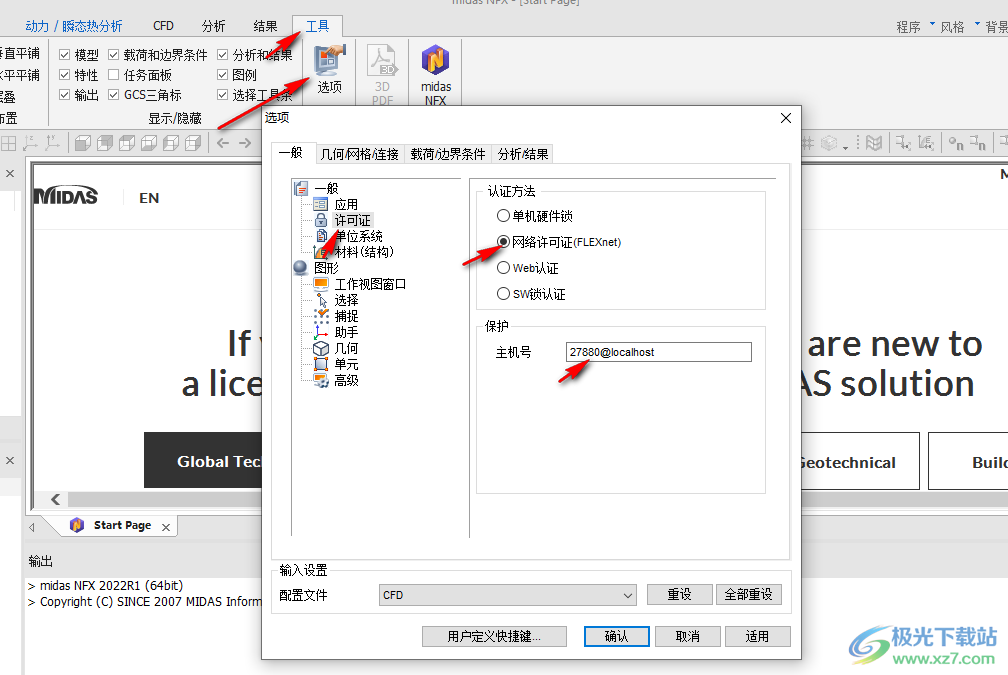
Task: Click the 适用 button
Action: pos(757,636)
